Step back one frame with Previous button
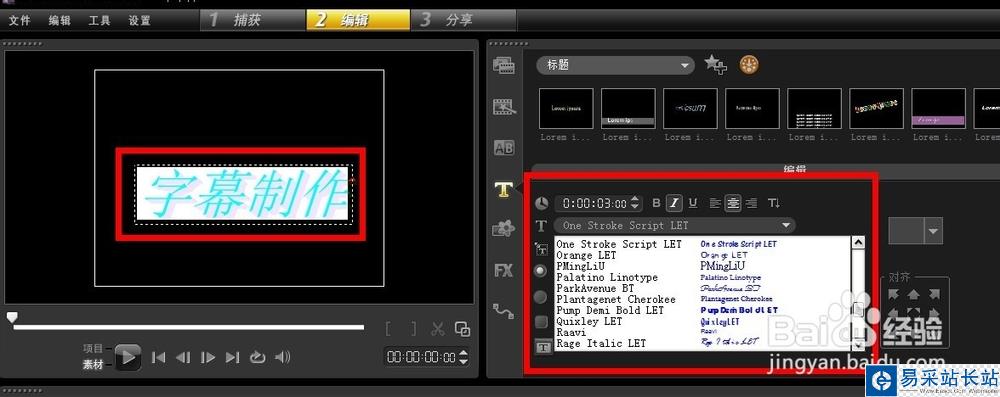The image size is (1000, 397). (183, 357)
